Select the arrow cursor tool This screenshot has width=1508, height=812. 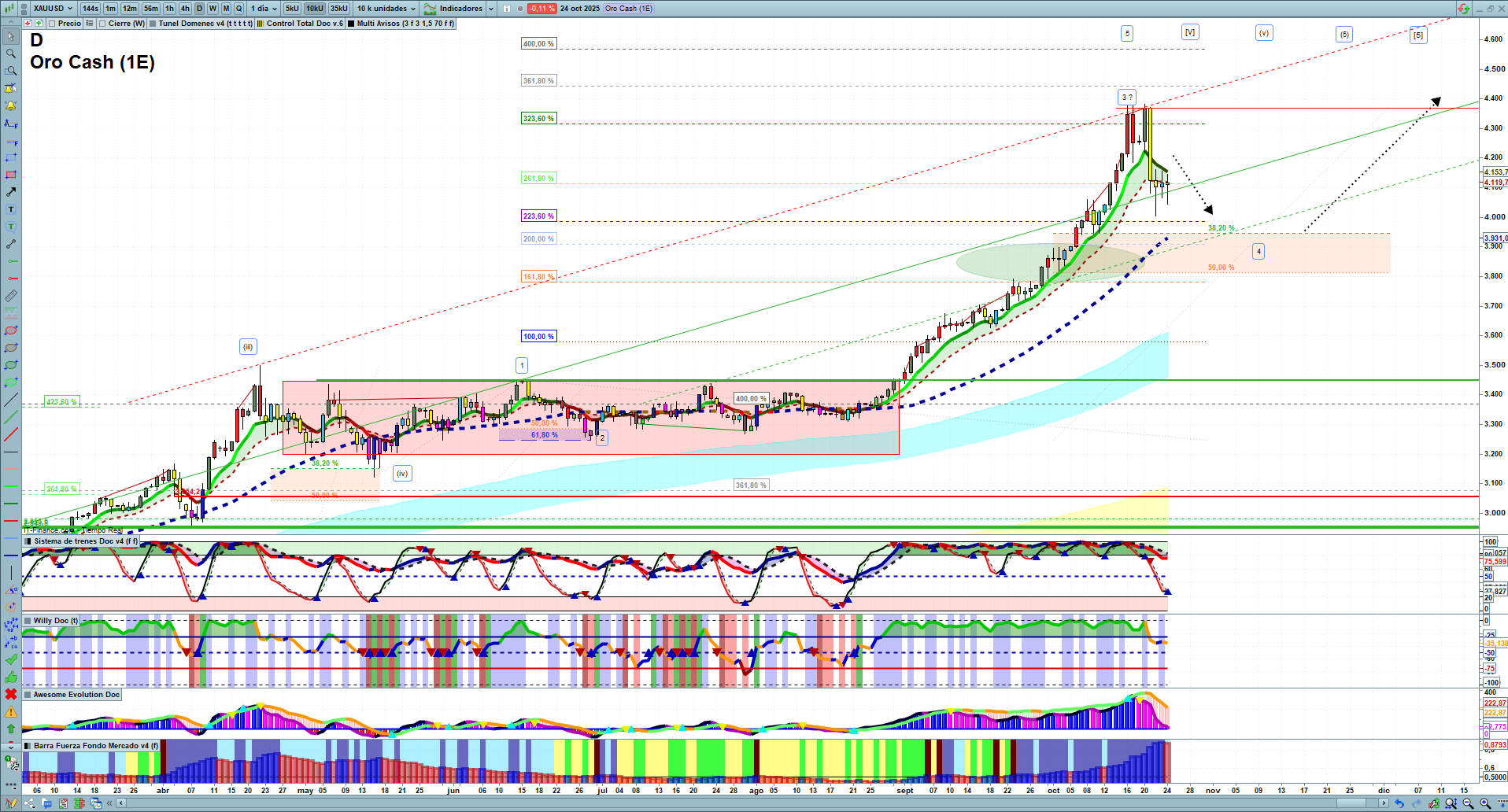(11, 36)
